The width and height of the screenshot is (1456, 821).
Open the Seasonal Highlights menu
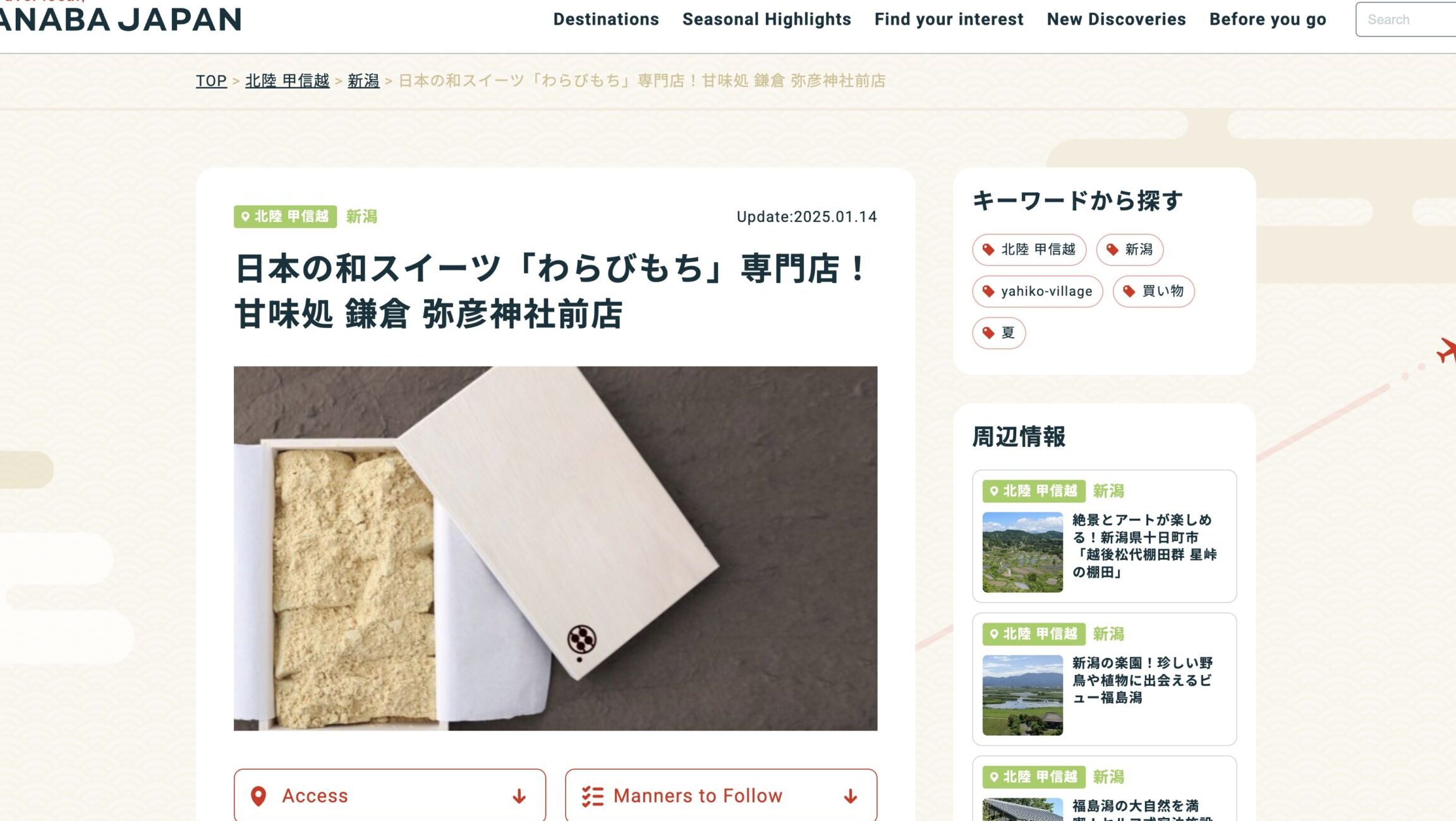coord(767,20)
